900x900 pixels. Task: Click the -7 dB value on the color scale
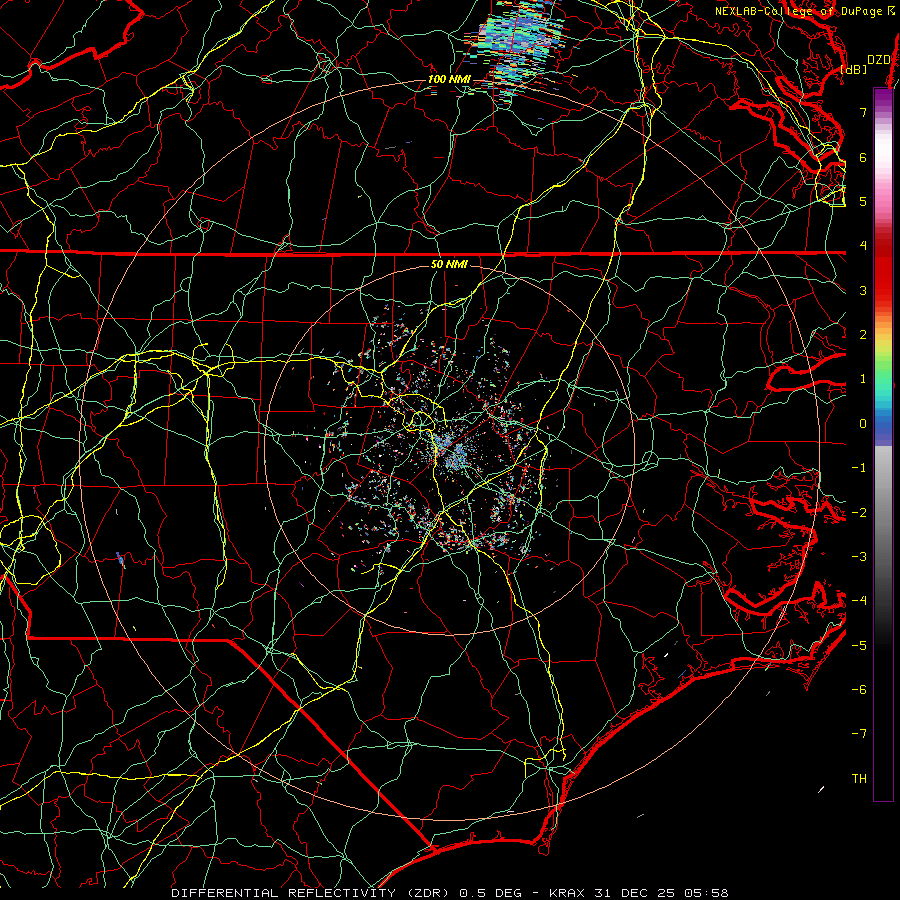859,734
